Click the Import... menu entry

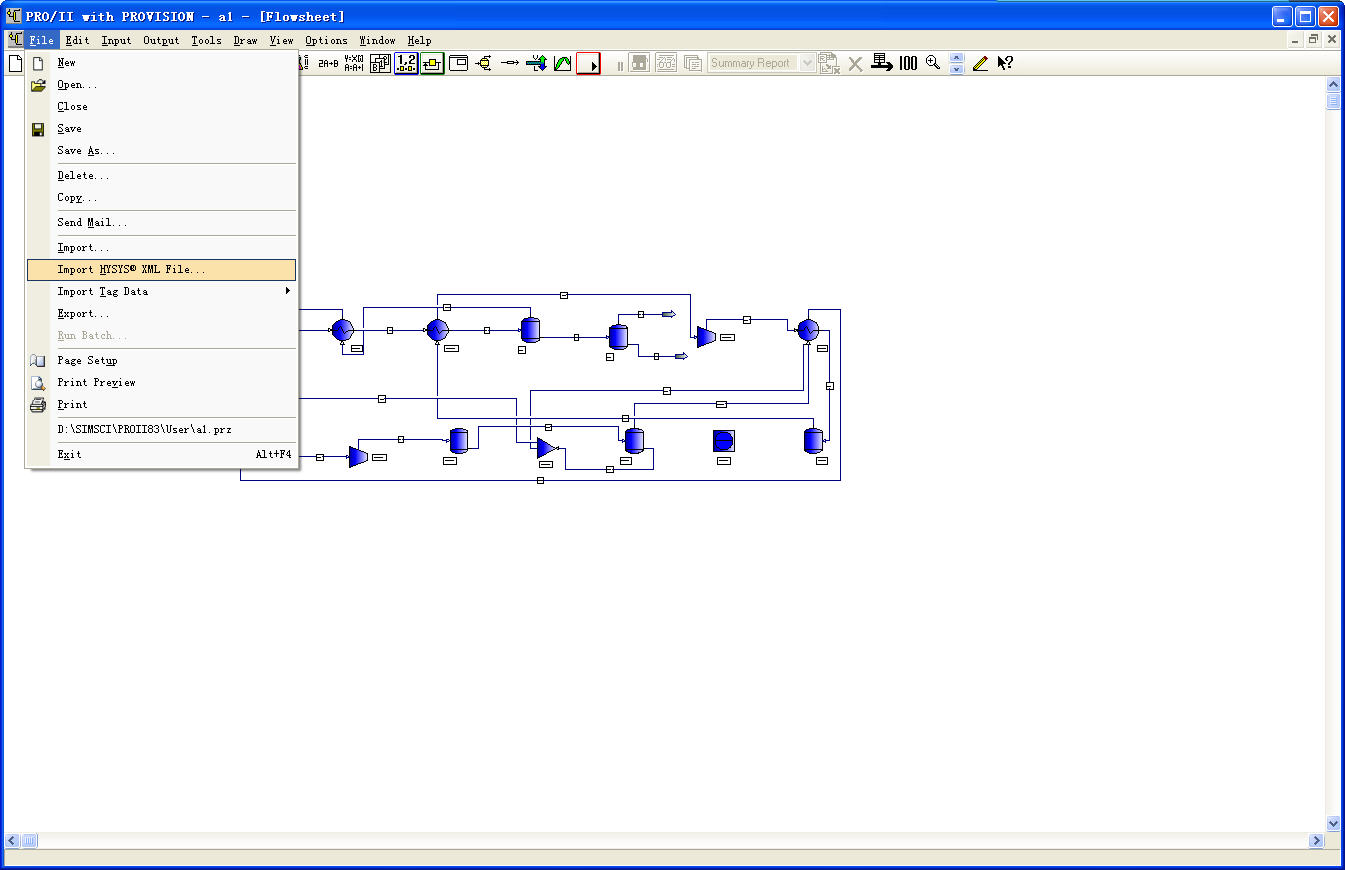point(161,248)
